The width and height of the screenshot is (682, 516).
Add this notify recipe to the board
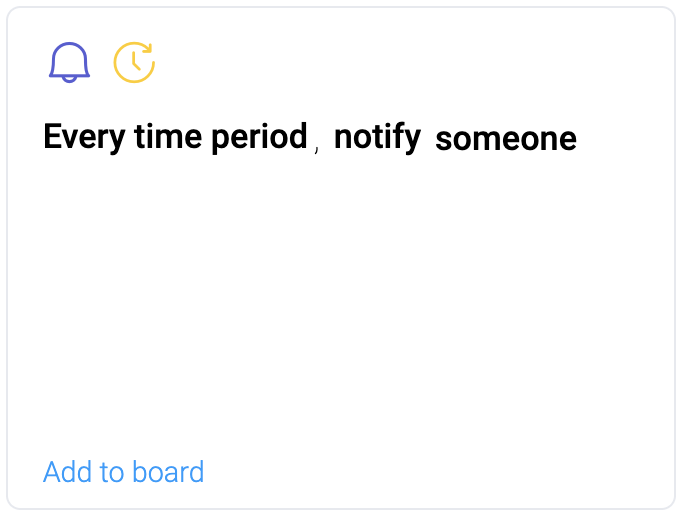point(123,472)
